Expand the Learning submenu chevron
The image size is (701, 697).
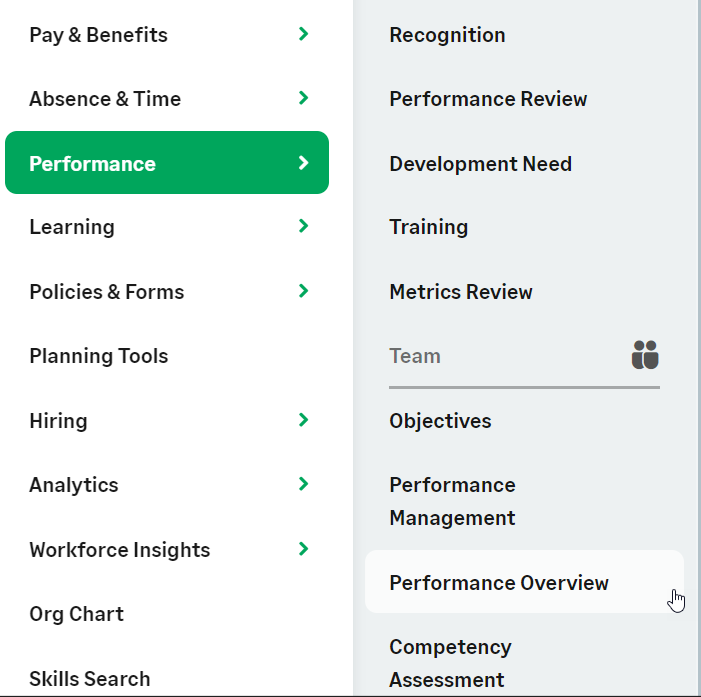304,227
